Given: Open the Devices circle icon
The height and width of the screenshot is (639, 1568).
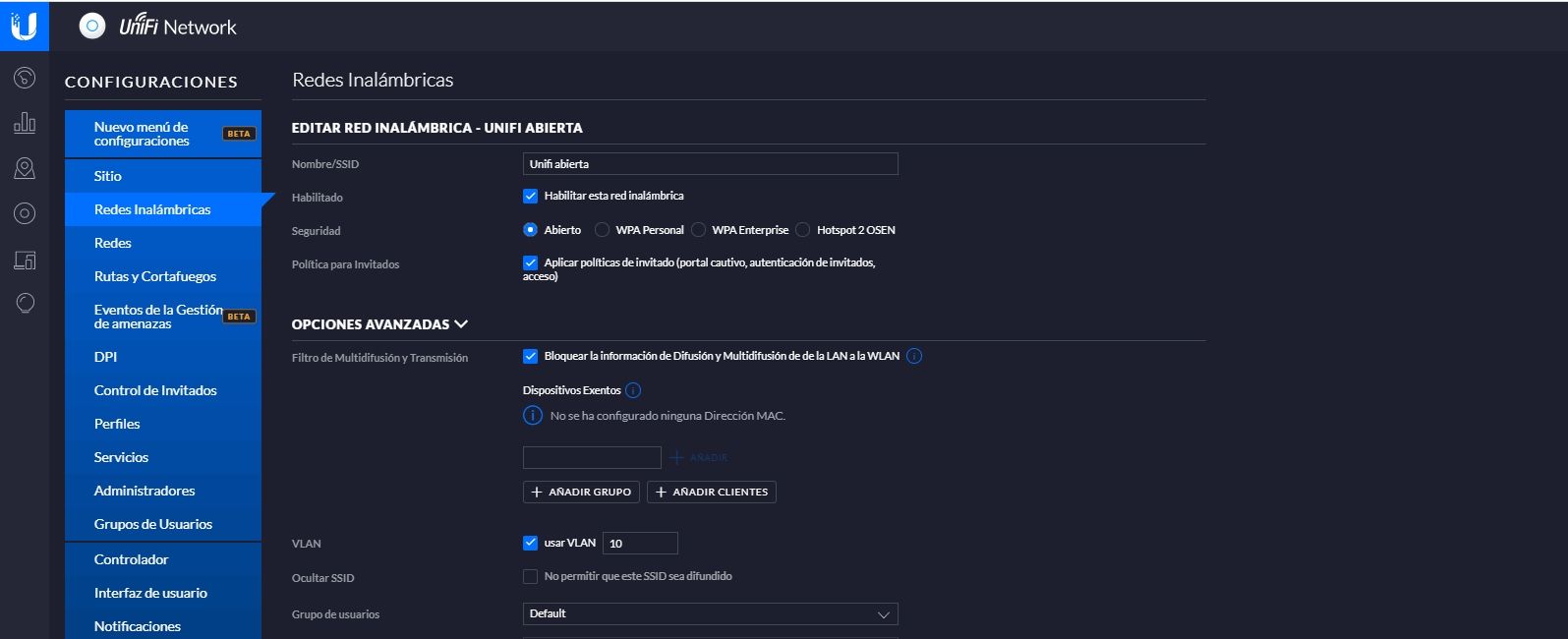Looking at the screenshot, I should pyautogui.click(x=25, y=213).
